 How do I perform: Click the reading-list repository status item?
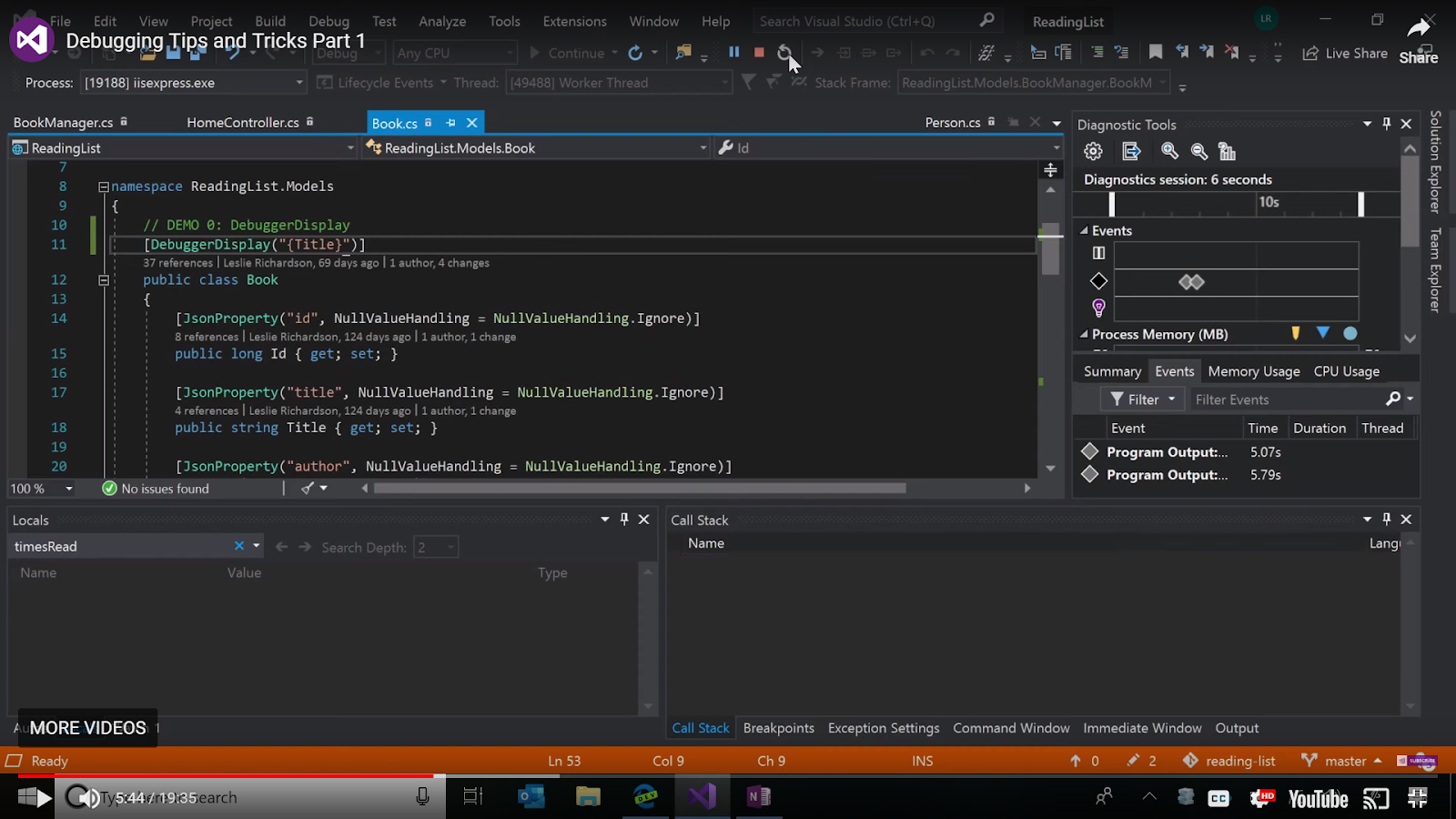click(x=1228, y=761)
